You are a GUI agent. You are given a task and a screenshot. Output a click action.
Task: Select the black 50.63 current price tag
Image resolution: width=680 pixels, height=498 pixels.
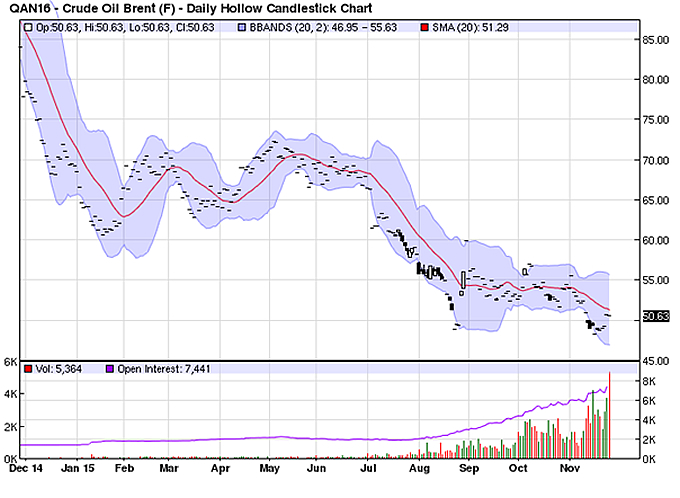(655, 316)
